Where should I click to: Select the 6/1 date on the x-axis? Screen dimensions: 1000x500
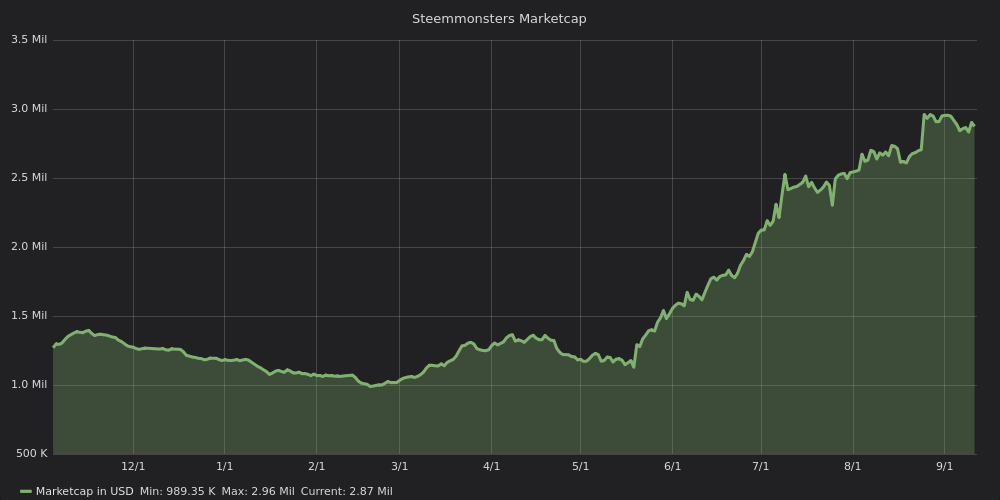672,466
